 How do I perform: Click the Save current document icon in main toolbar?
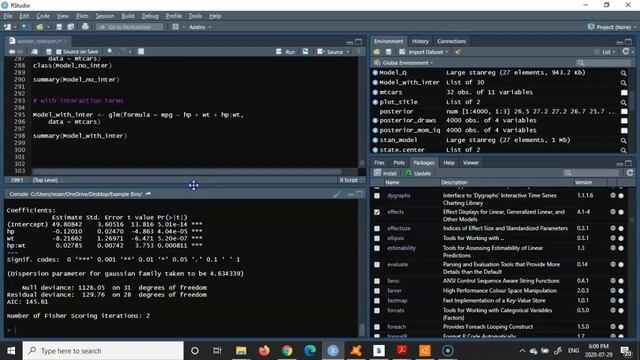click(59, 27)
